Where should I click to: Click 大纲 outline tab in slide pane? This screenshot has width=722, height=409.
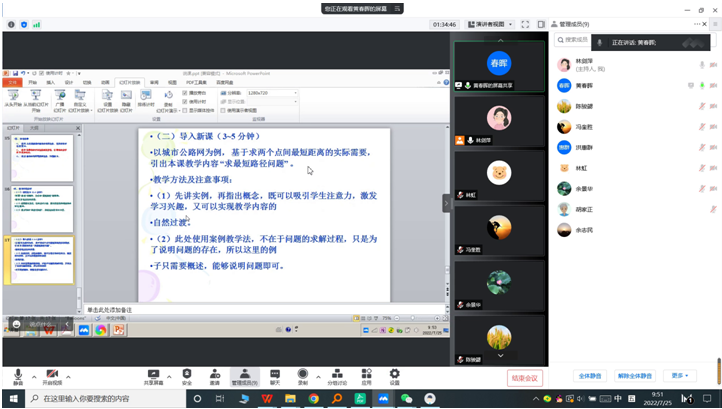tap(34, 128)
